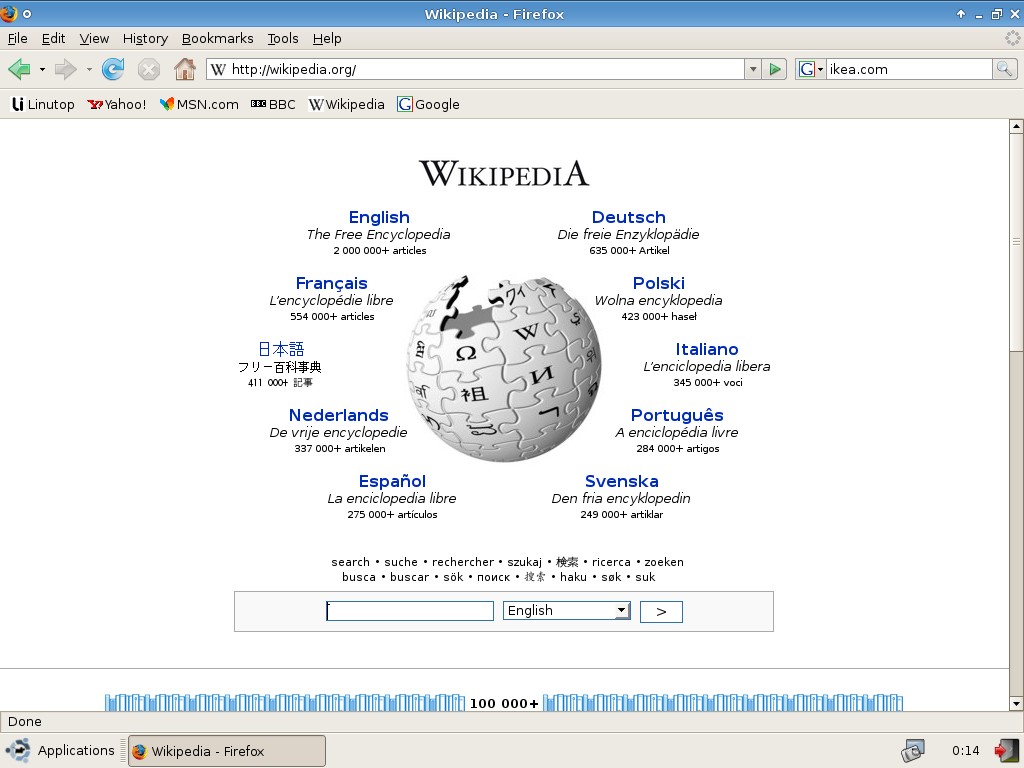
Task: Expand the English language select box
Action: [566, 611]
